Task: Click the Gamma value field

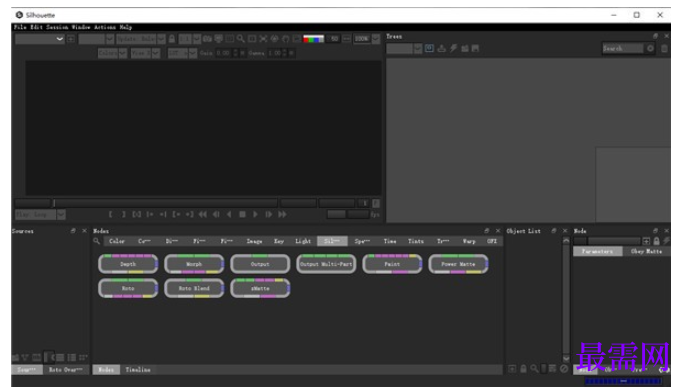Action: (x=274, y=53)
